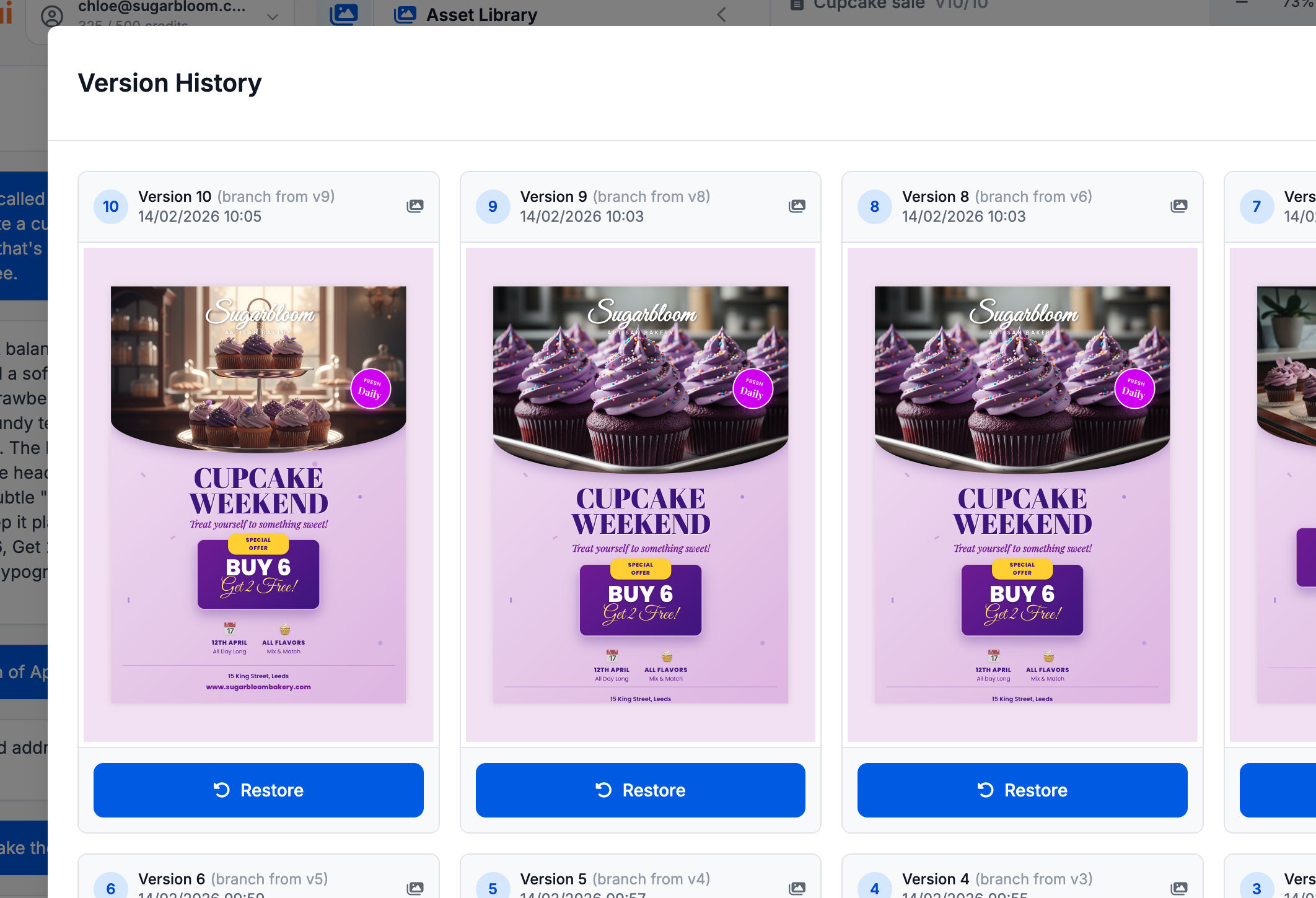1316x898 pixels.
Task: Open the Version 10 poster thumbnail
Action: [x=258, y=494]
